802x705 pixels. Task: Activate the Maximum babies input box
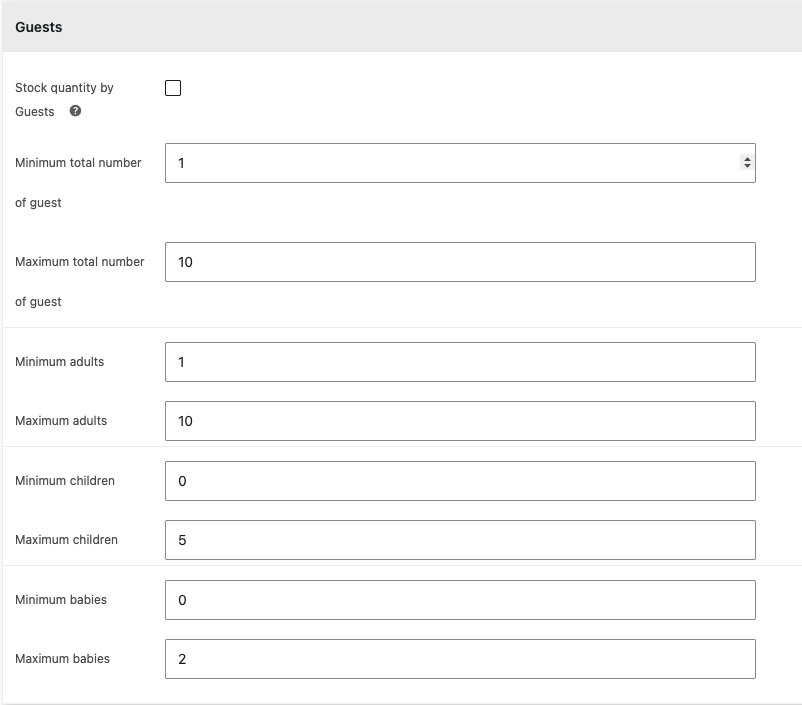[x=460, y=659]
